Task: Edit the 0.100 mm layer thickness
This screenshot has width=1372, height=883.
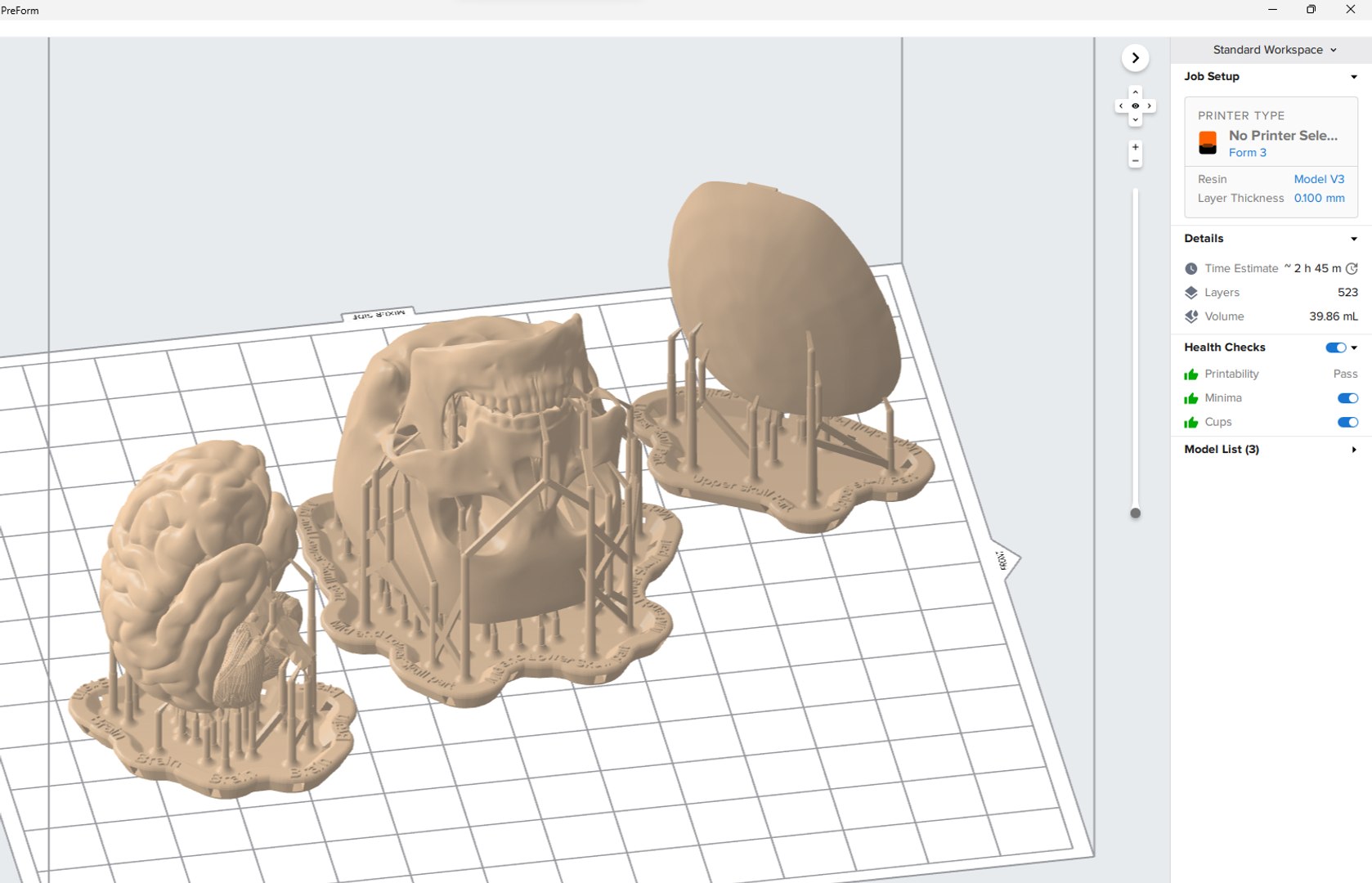Action: 1319,198
